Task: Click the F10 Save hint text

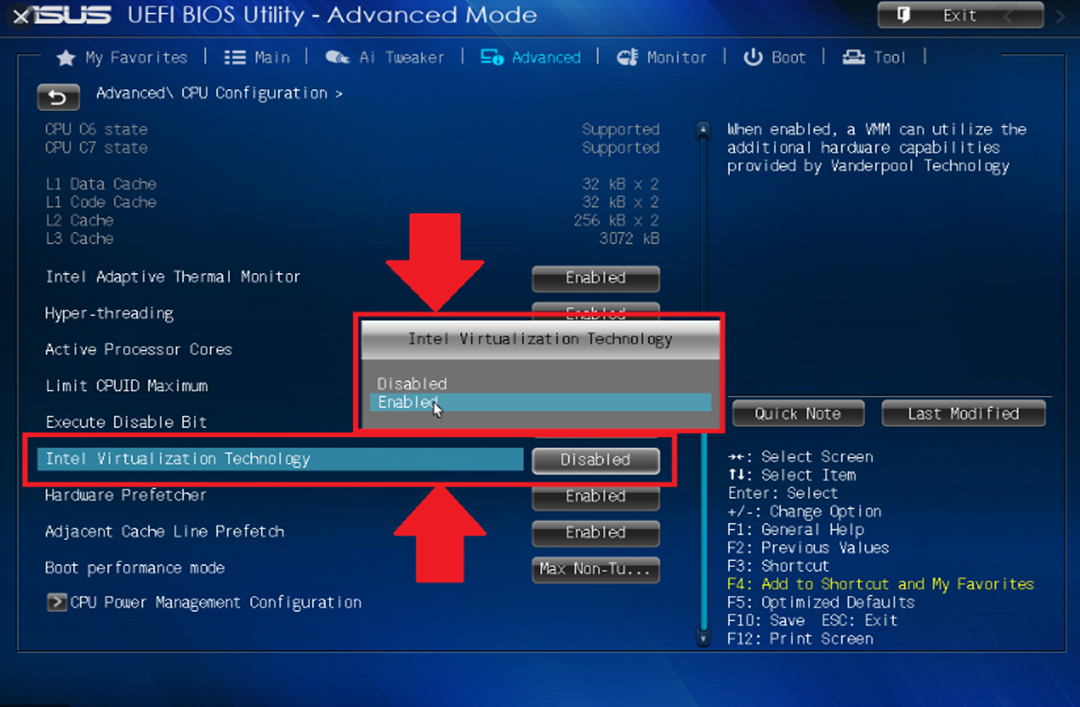Action: (x=766, y=621)
